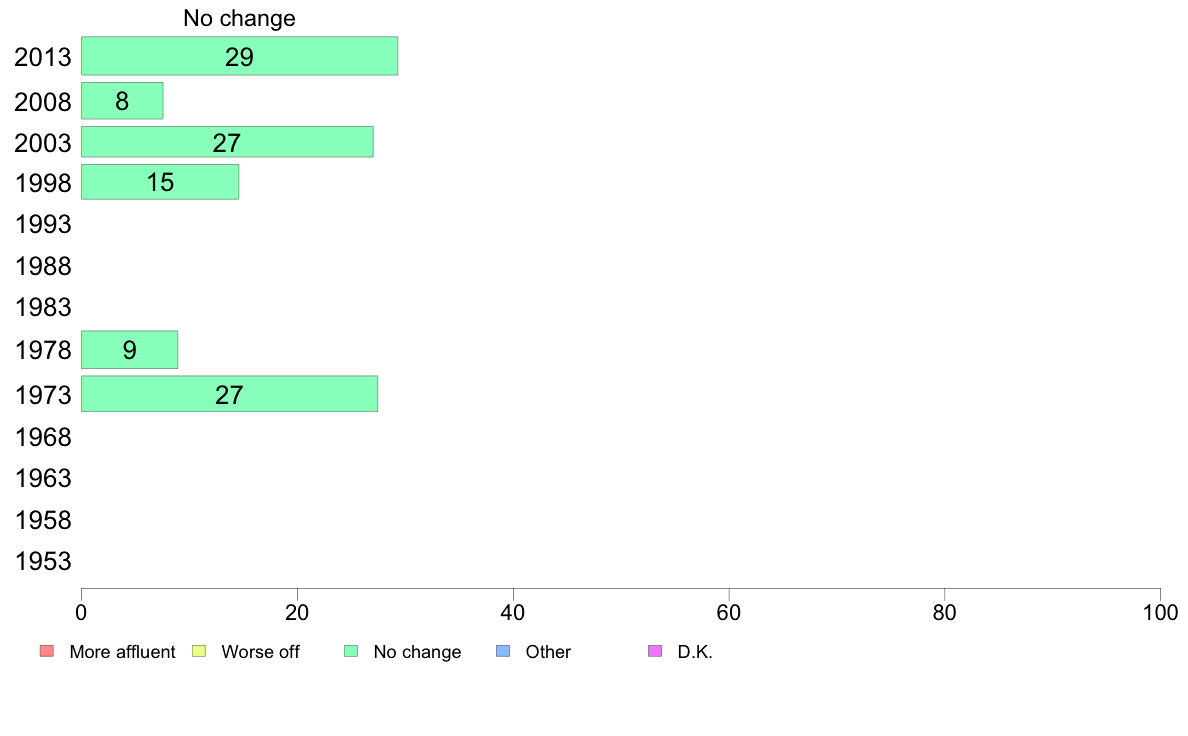Click the No change chart title
The width and height of the screenshot is (1188, 736).
click(239, 18)
